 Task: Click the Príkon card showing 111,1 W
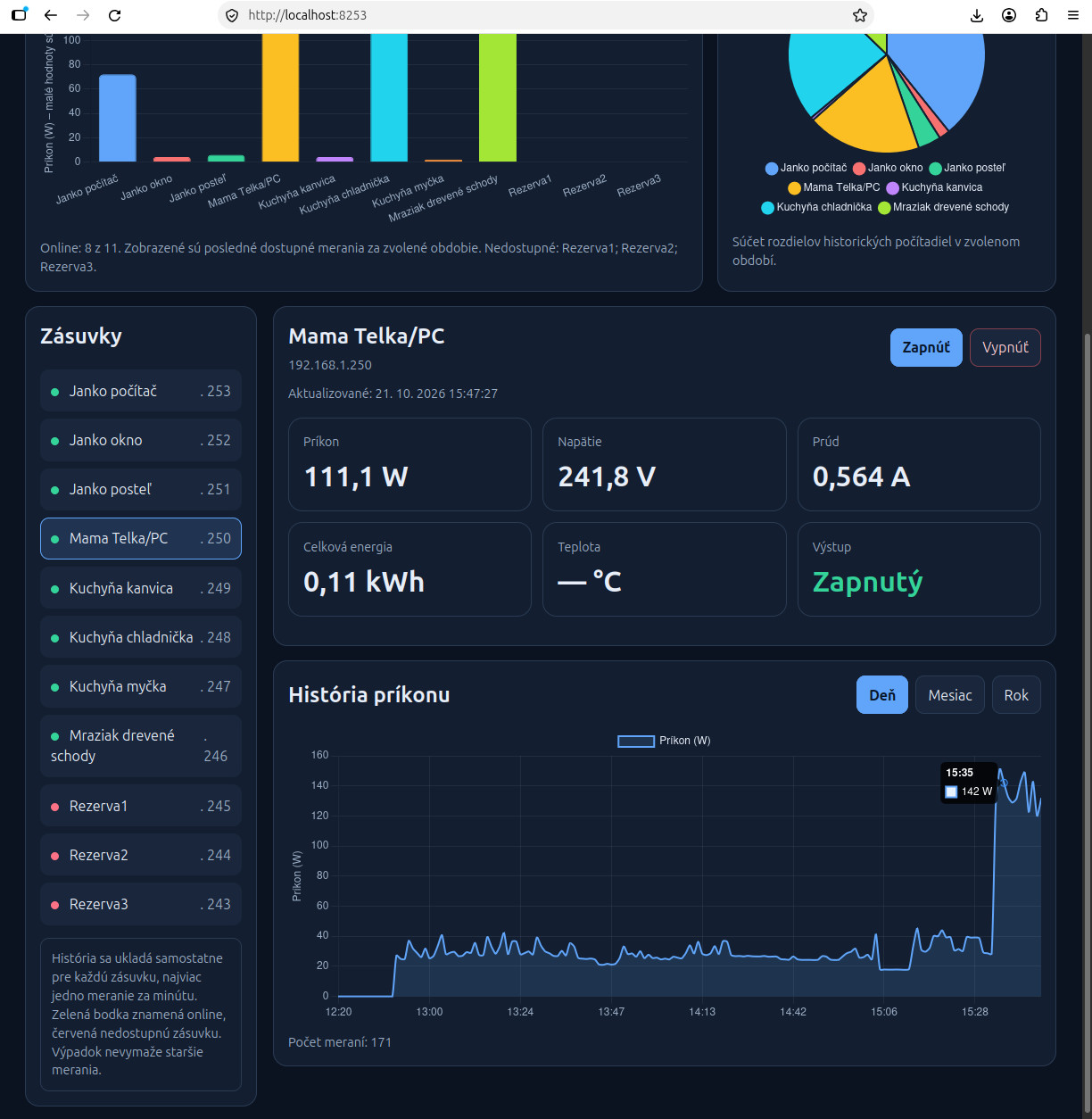click(x=409, y=464)
